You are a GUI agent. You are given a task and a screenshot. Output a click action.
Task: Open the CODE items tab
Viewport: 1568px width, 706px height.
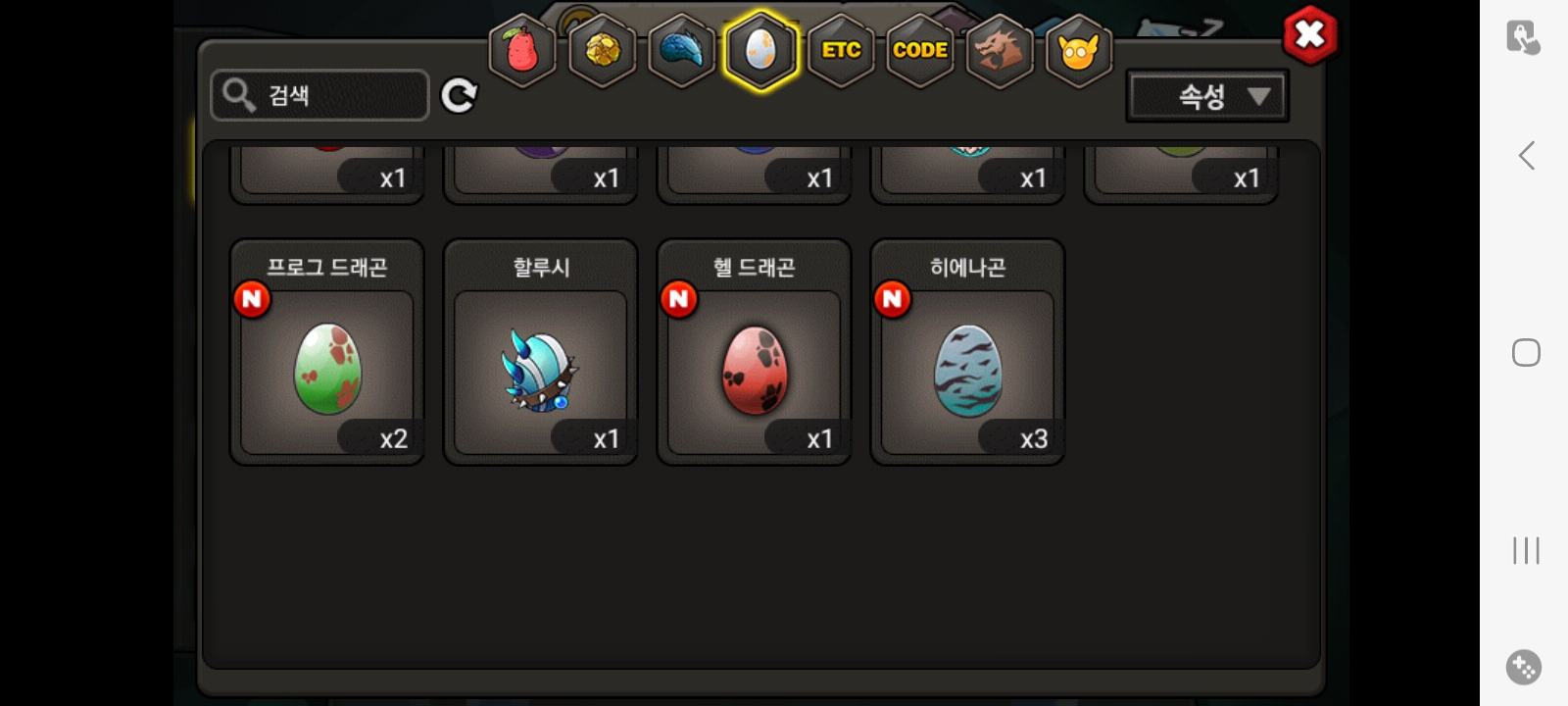(920, 51)
